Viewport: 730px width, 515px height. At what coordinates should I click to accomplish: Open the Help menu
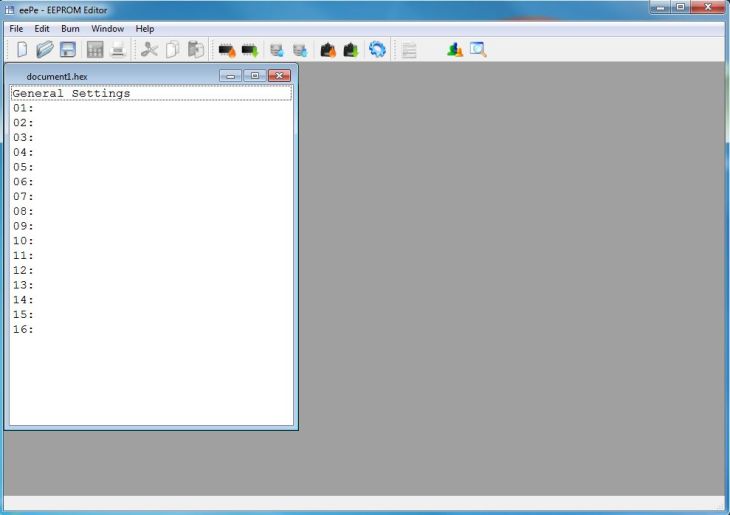[x=145, y=29]
